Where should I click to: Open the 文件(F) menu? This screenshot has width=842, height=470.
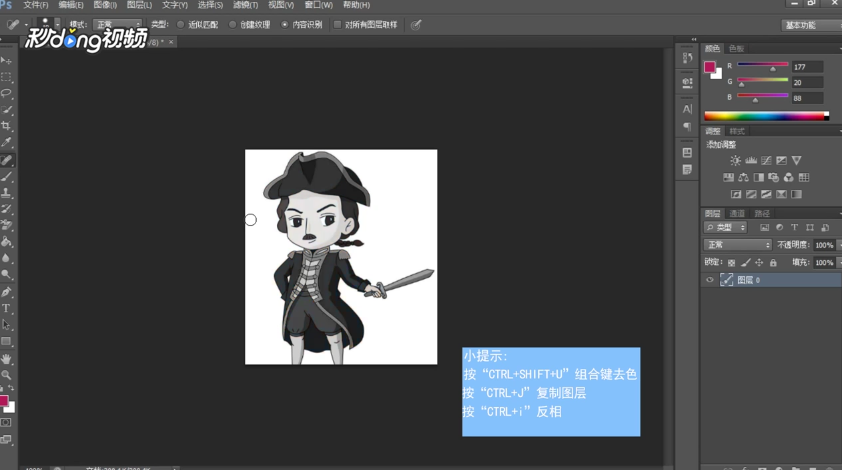[x=36, y=5]
